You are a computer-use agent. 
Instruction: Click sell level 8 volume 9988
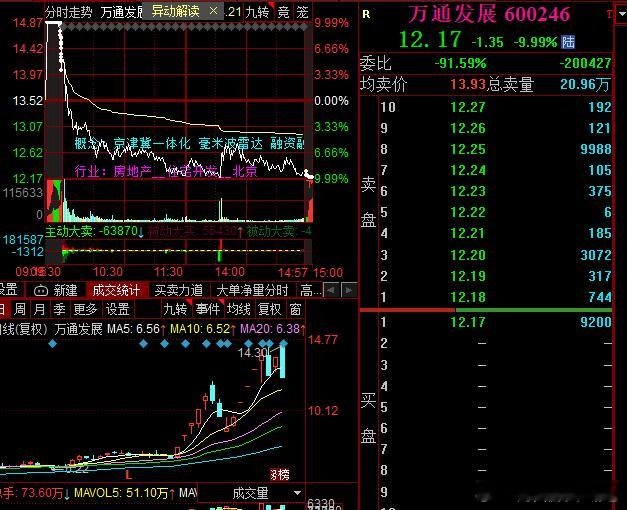[x=596, y=149]
